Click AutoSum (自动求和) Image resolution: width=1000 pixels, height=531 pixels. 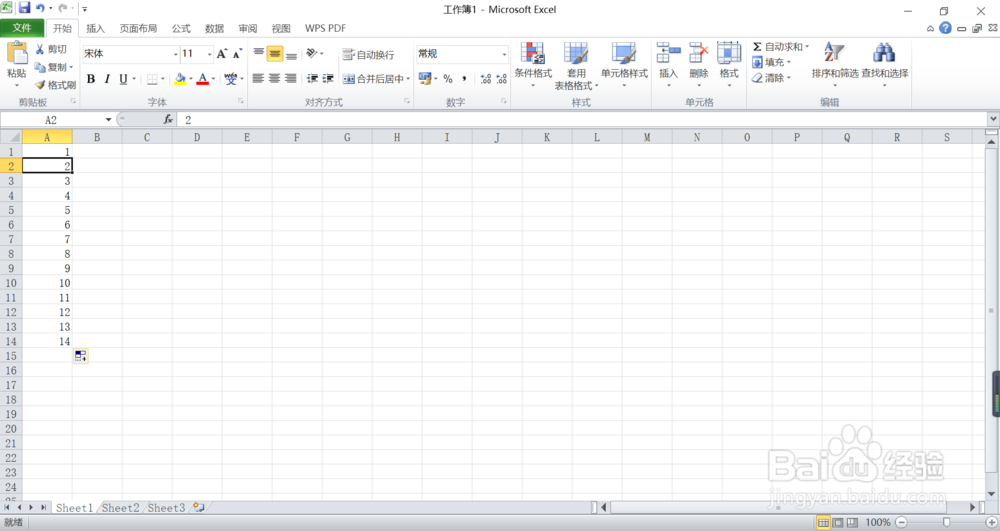[x=777, y=47]
